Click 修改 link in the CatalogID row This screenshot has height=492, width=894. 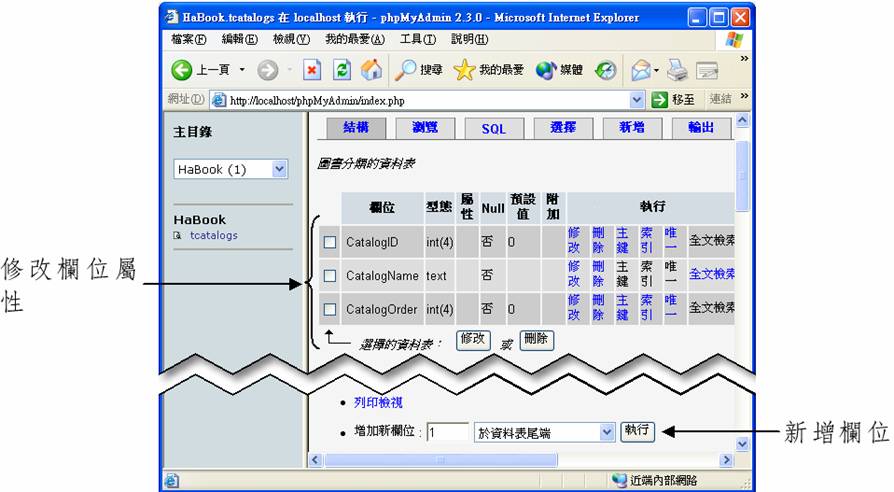(x=574, y=240)
